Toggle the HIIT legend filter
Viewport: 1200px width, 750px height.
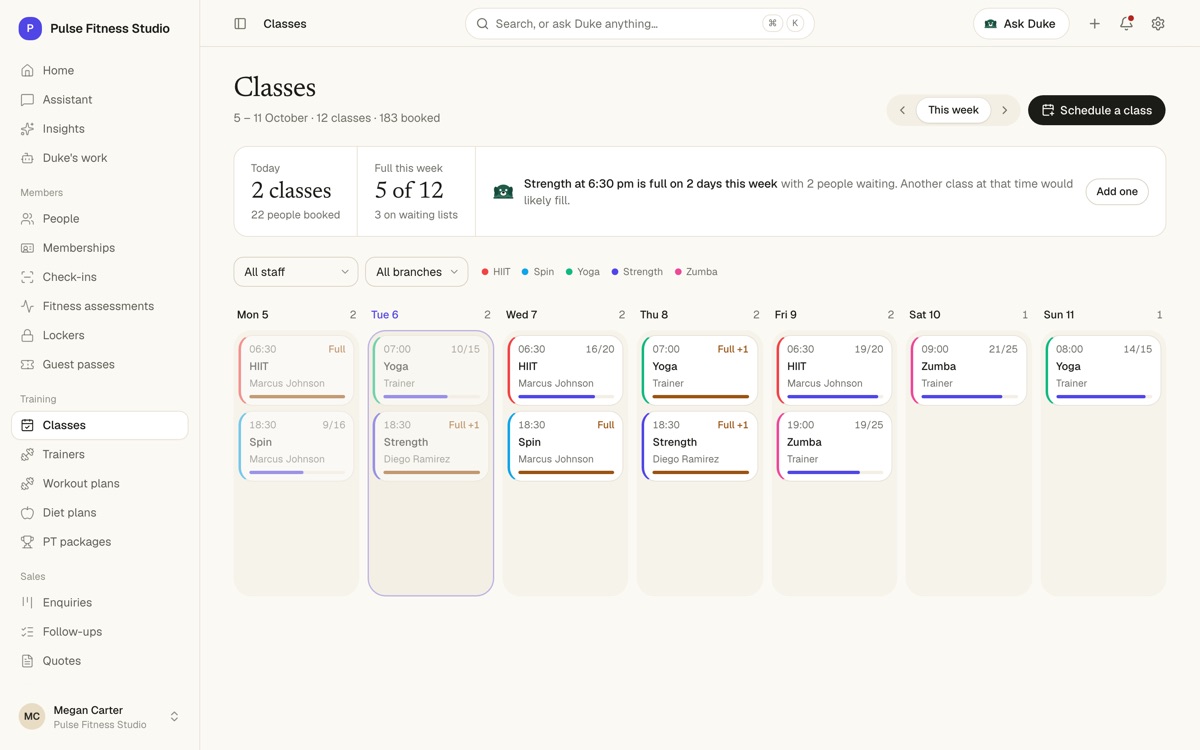click(496, 272)
